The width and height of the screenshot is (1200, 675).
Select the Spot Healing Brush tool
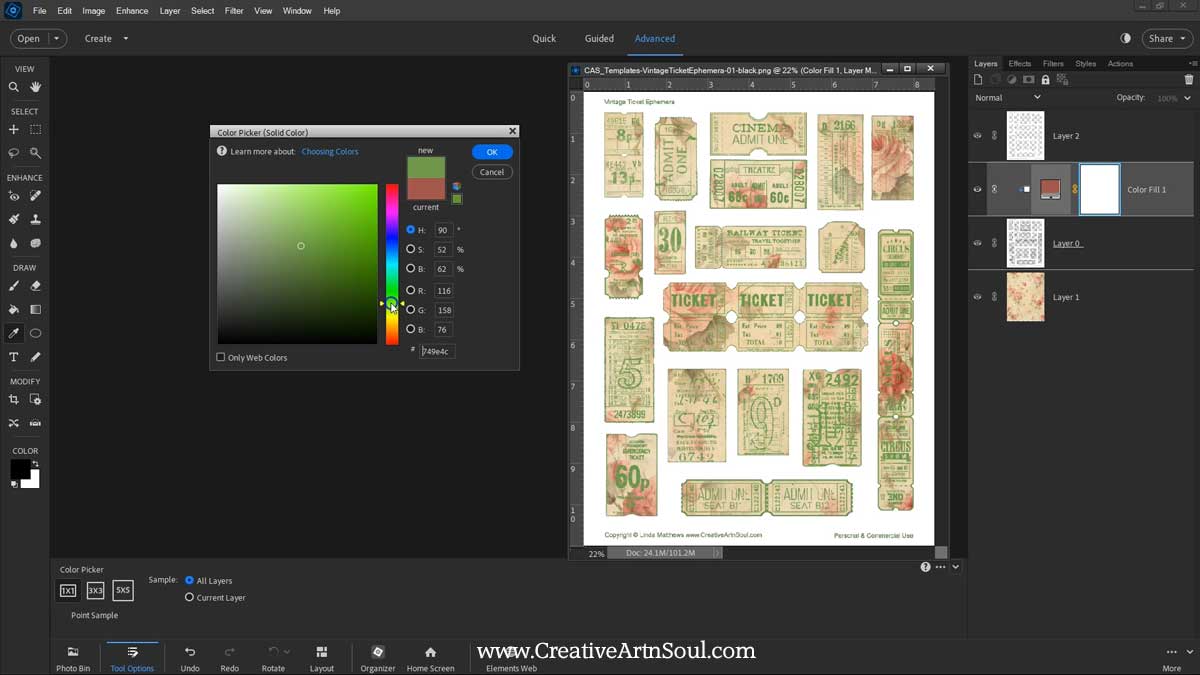click(36, 196)
